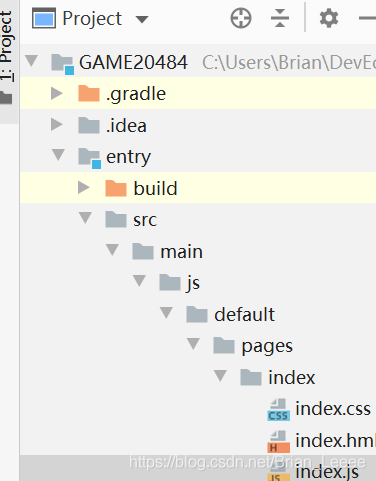Collapse the default folder arrow

(166, 313)
